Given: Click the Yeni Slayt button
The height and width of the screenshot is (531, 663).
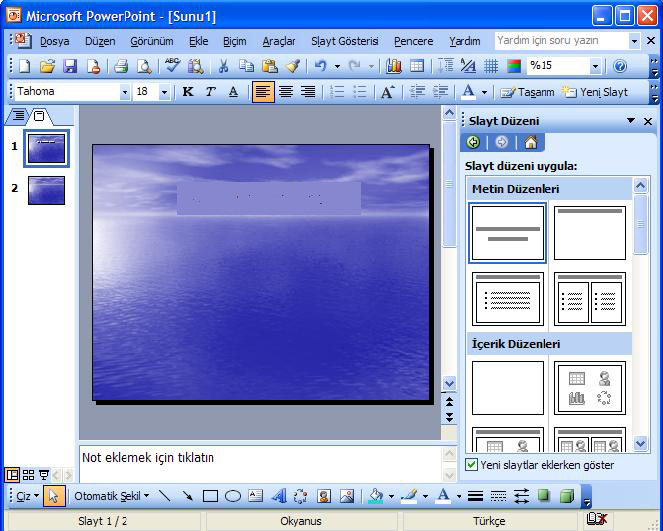Looking at the screenshot, I should (596, 92).
